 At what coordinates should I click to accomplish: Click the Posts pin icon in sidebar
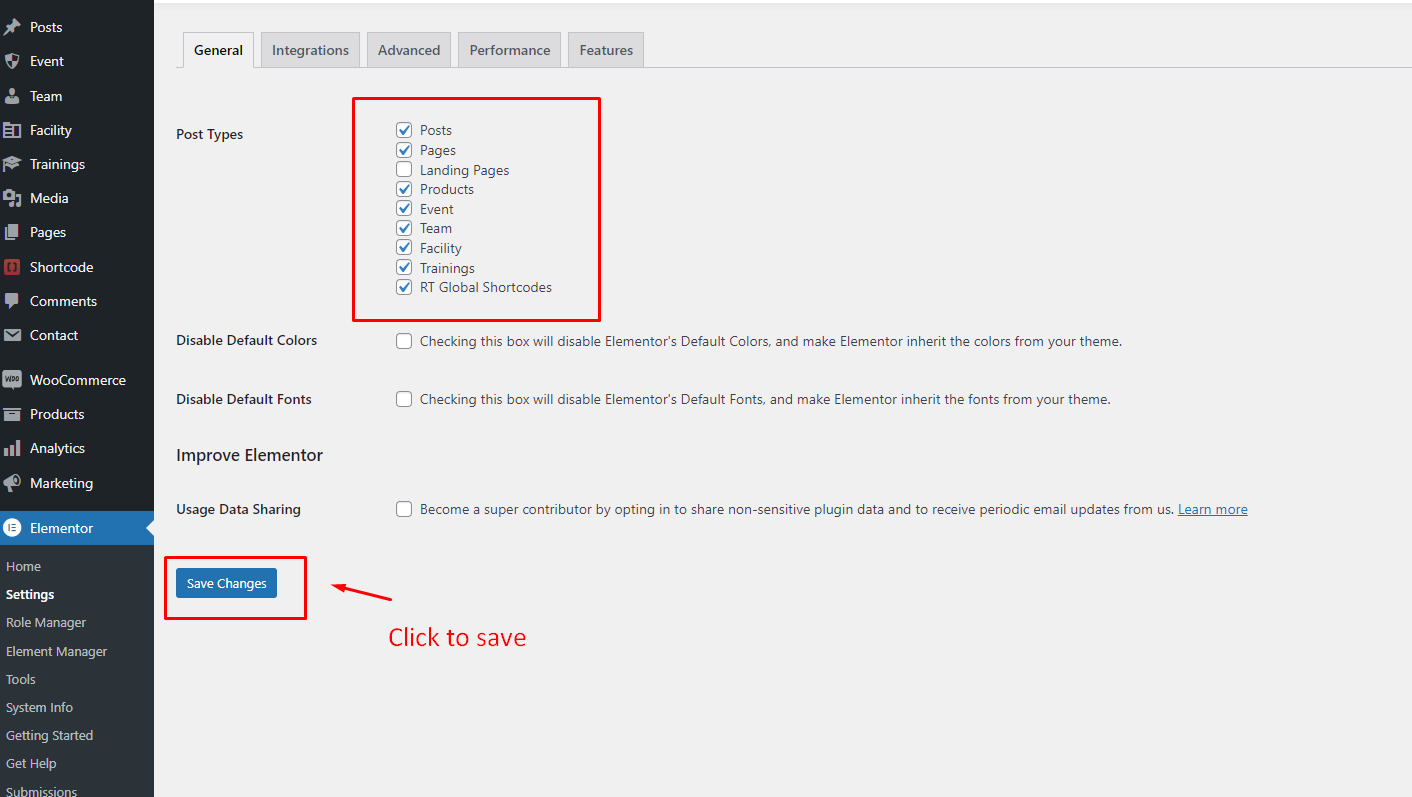pos(12,27)
